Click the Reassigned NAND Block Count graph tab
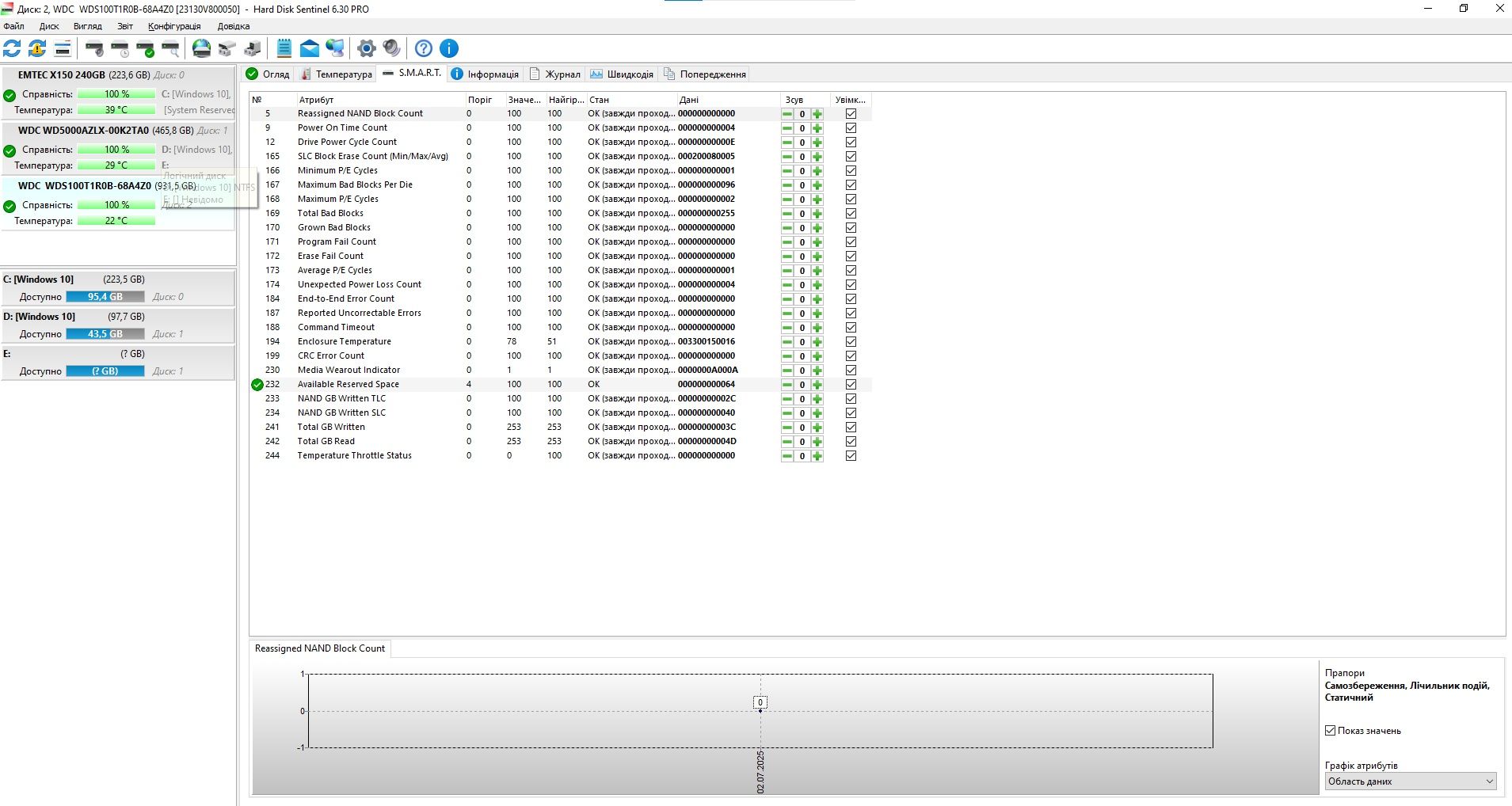The width and height of the screenshot is (1512, 806). 320,648
